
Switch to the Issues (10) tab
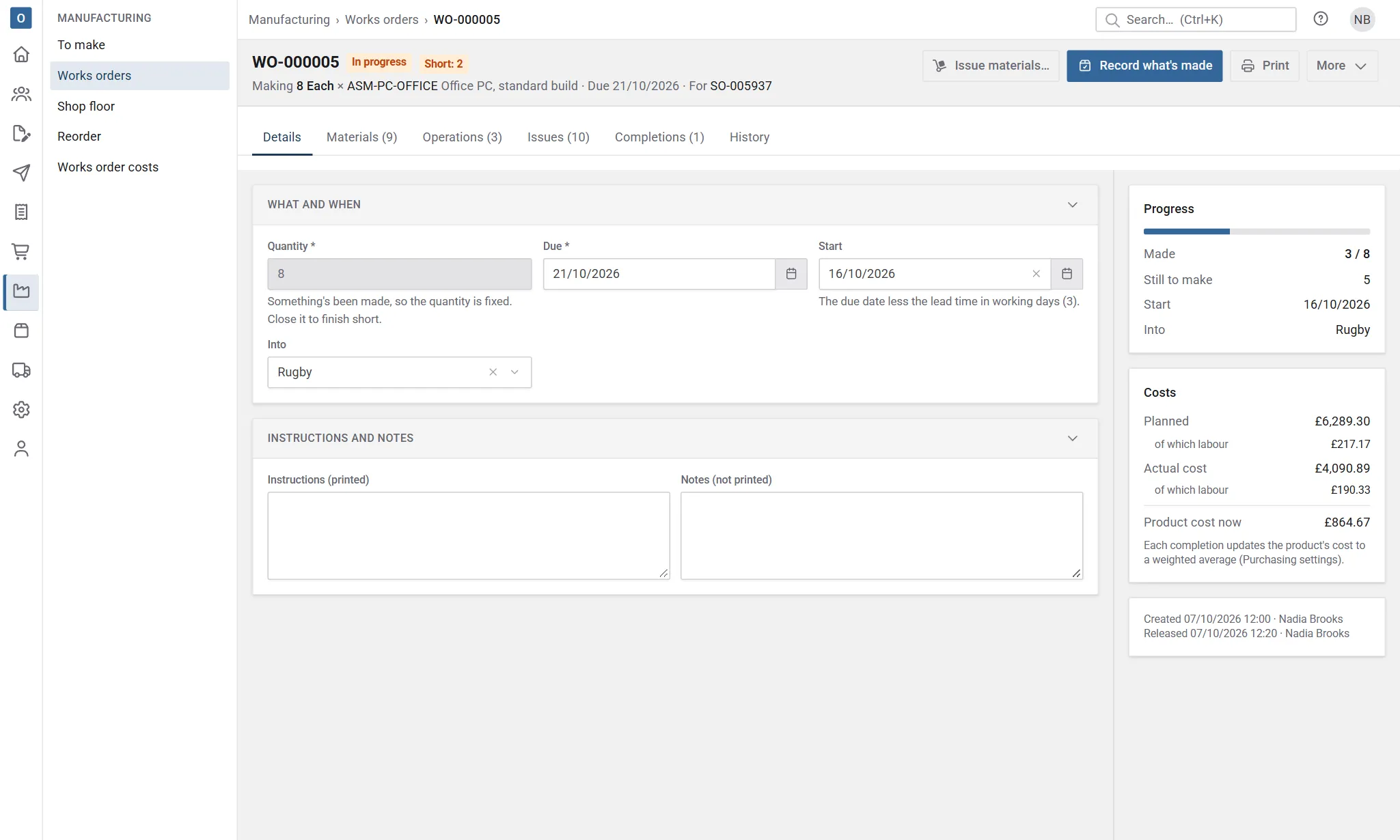point(558,137)
